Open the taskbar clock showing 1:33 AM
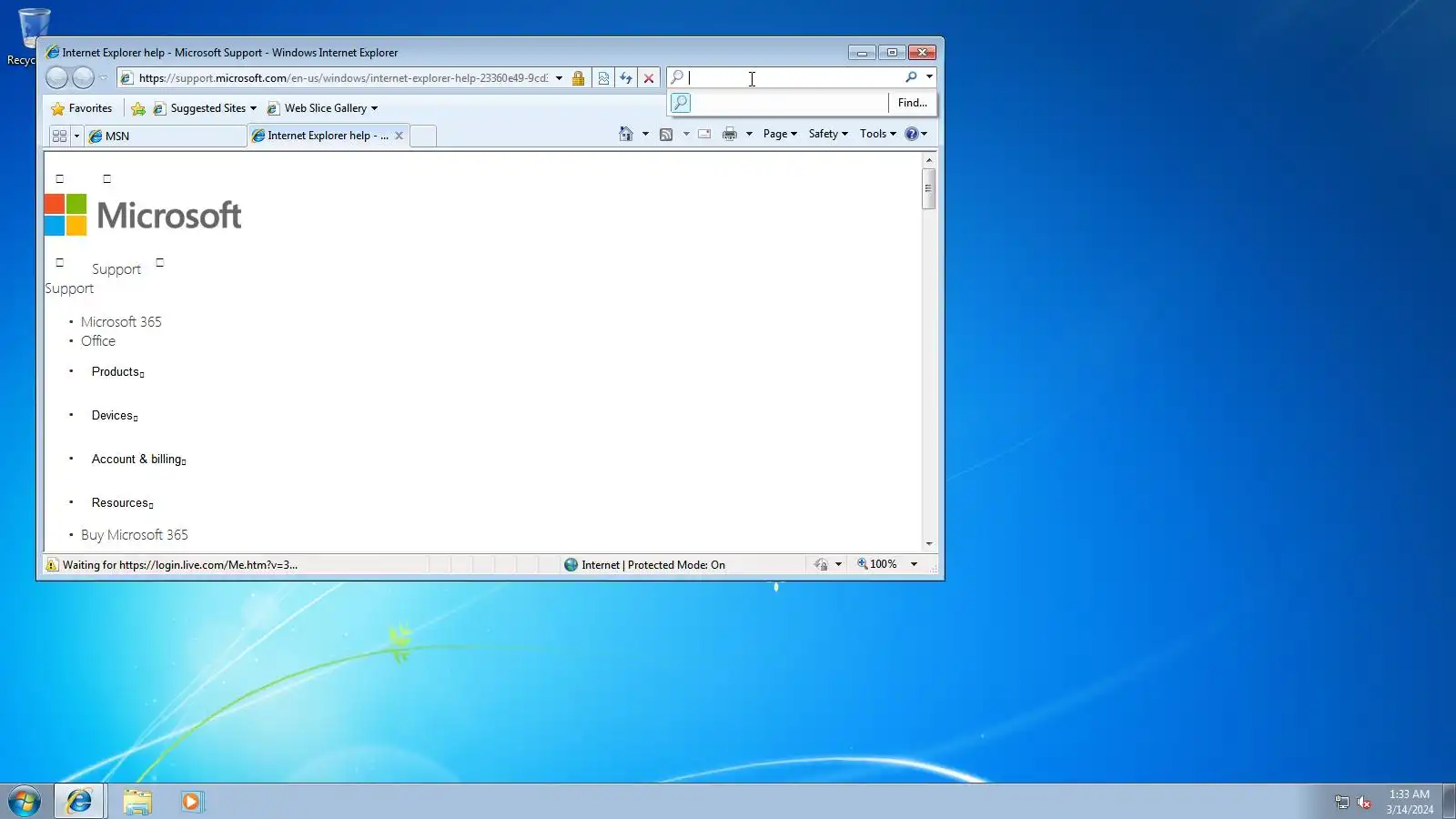Screen dimensions: 1456x819 [x=1410, y=802]
